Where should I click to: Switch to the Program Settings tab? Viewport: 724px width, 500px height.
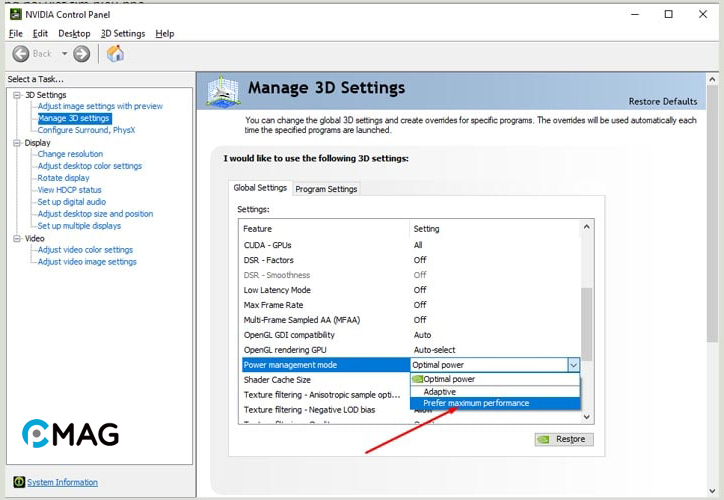coord(326,189)
